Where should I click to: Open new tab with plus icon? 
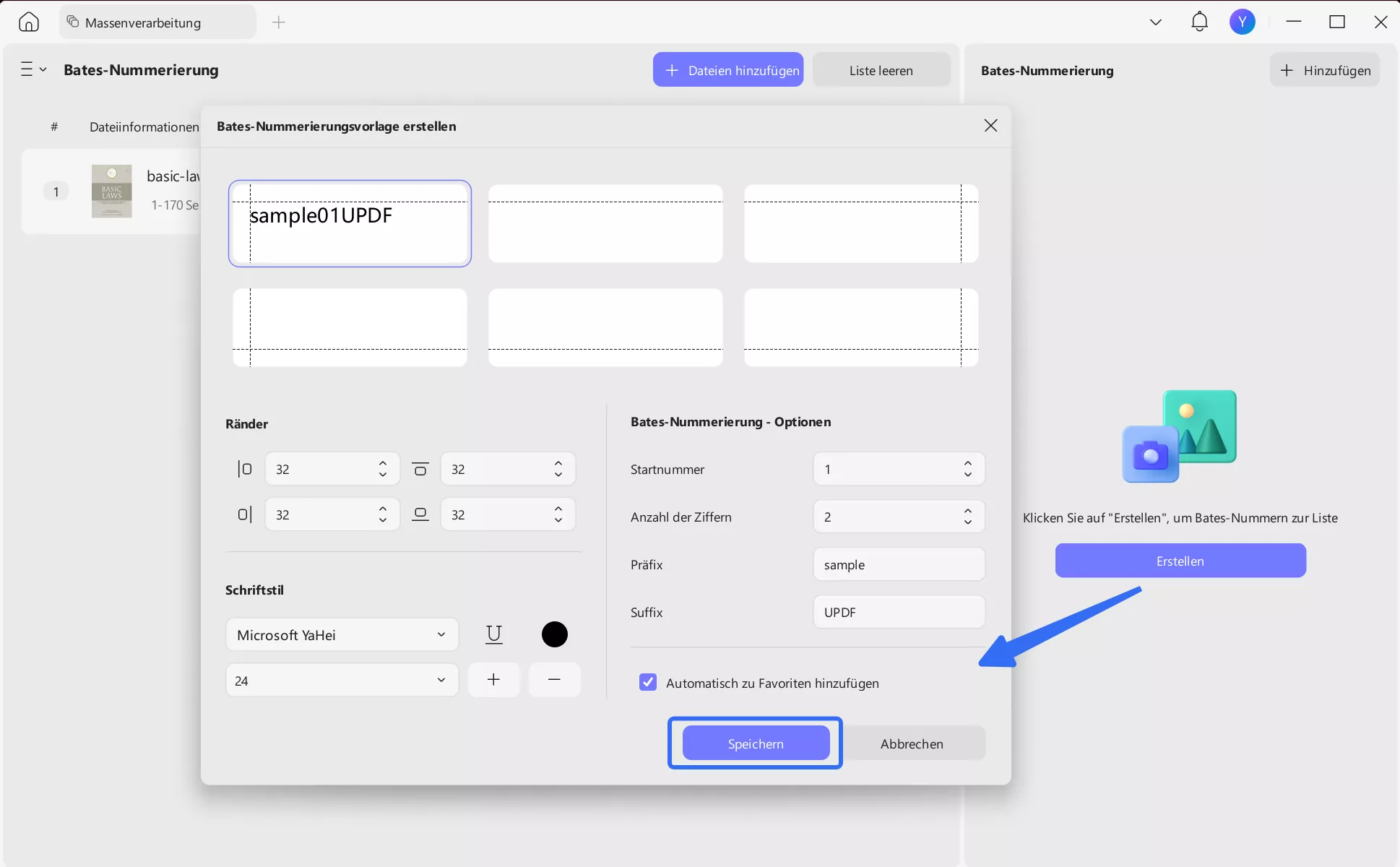pyautogui.click(x=279, y=22)
